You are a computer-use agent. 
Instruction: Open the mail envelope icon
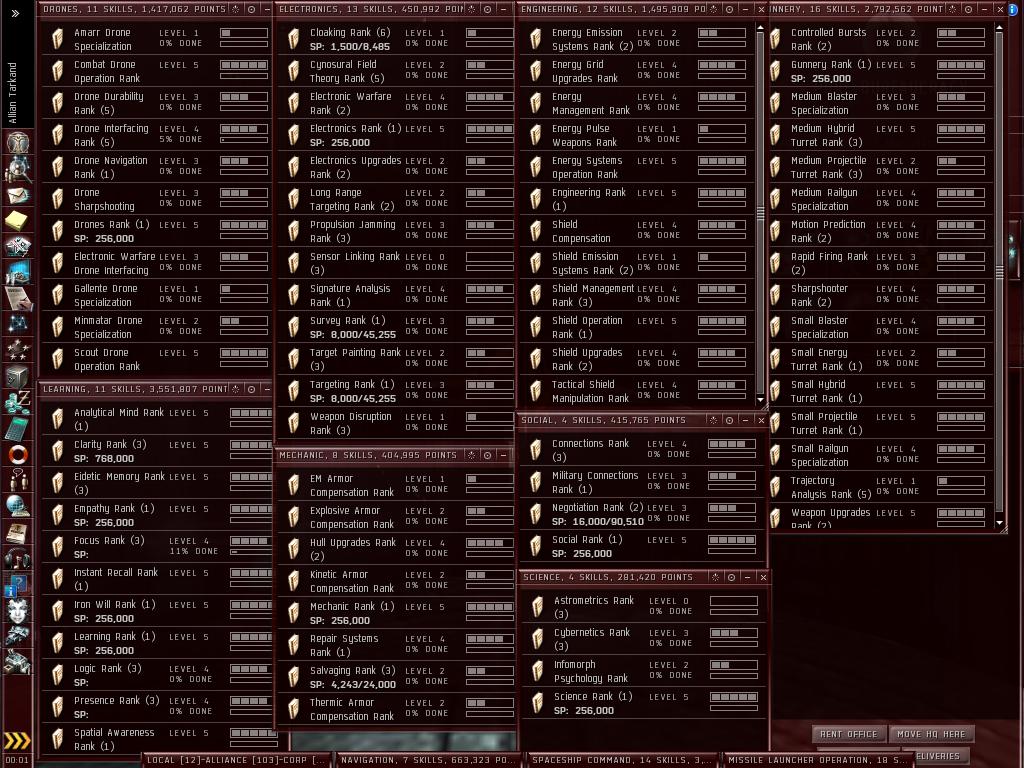point(18,195)
